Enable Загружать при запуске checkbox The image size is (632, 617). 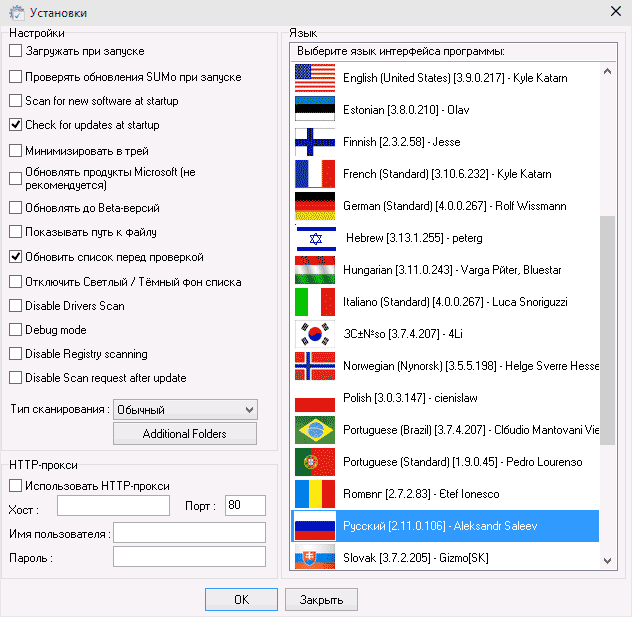tap(15, 51)
